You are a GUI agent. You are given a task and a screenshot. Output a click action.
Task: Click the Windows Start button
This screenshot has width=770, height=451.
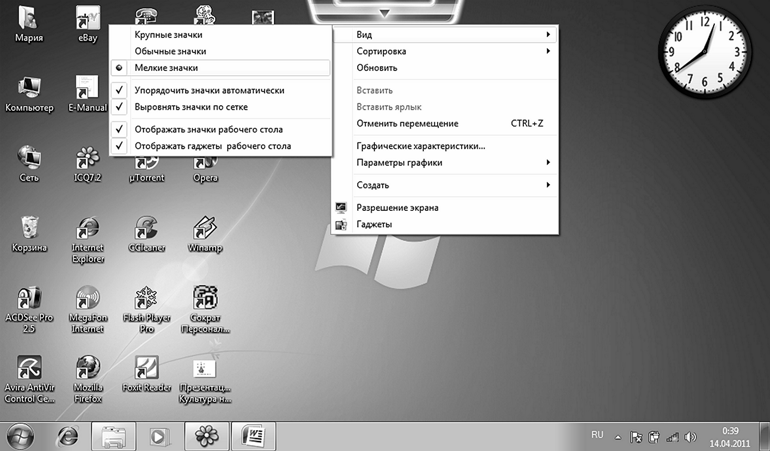pos(20,435)
